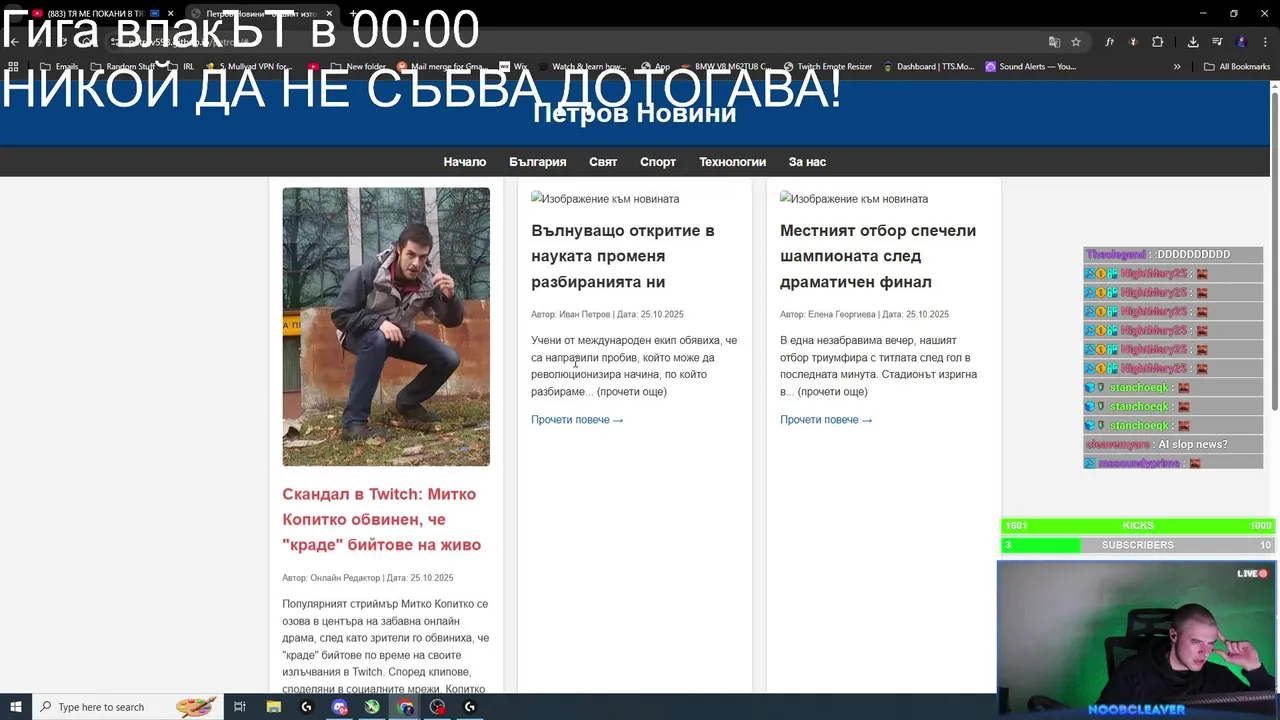This screenshot has width=1280, height=720.
Task: Click the paint palette icon in search box
Action: tap(196, 707)
